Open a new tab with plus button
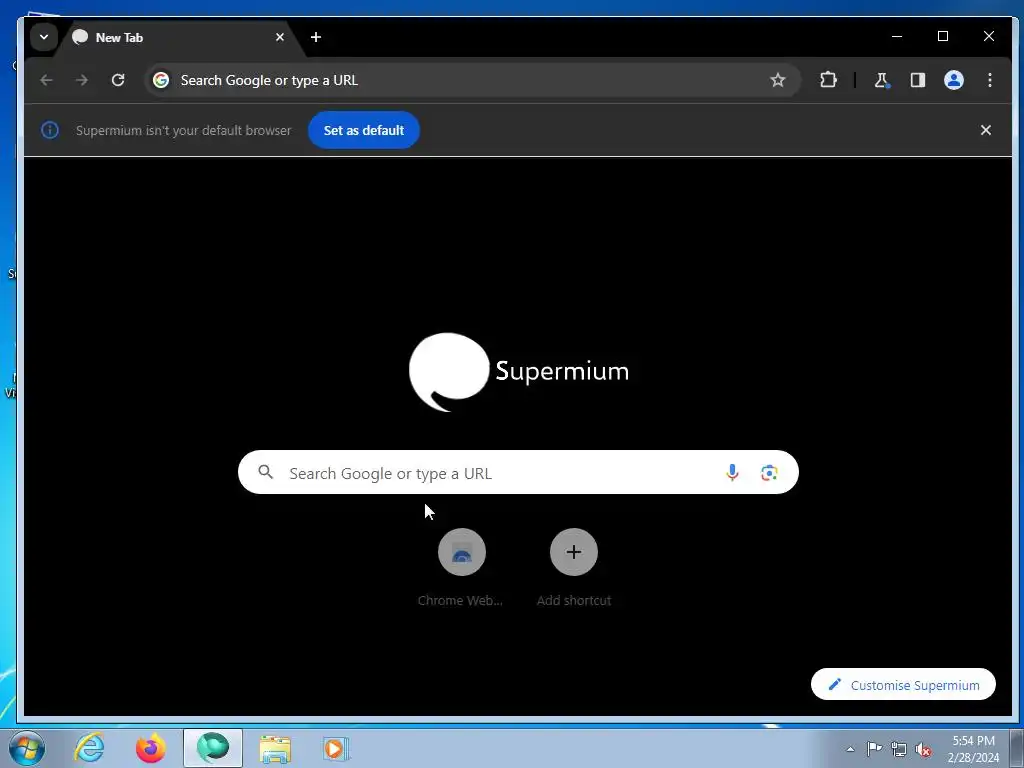 click(x=316, y=37)
